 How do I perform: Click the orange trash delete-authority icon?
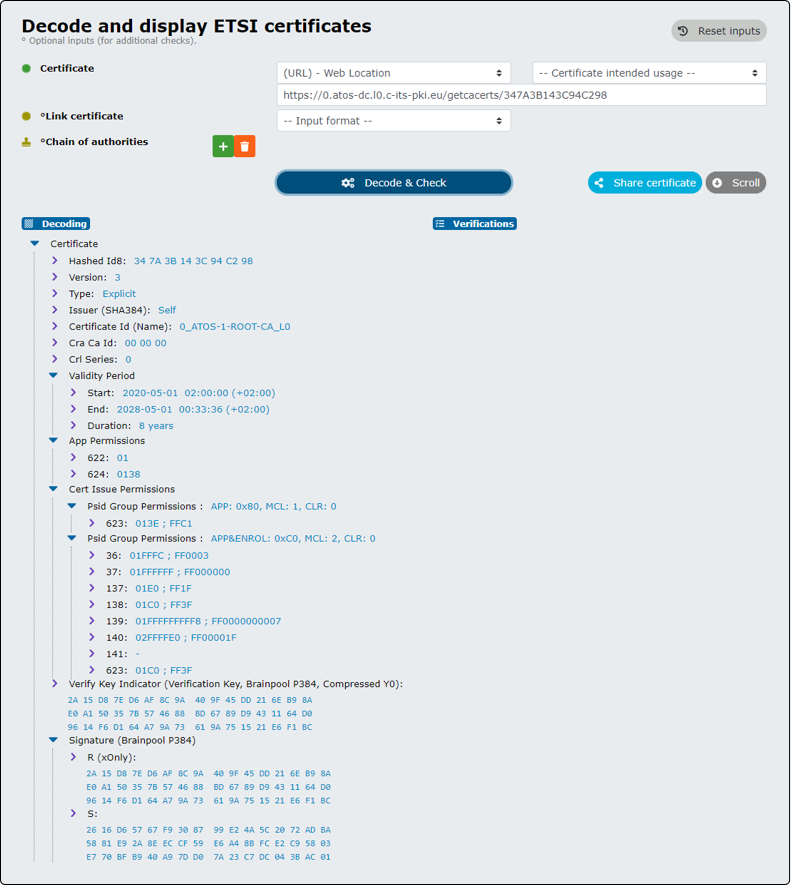coord(244,146)
